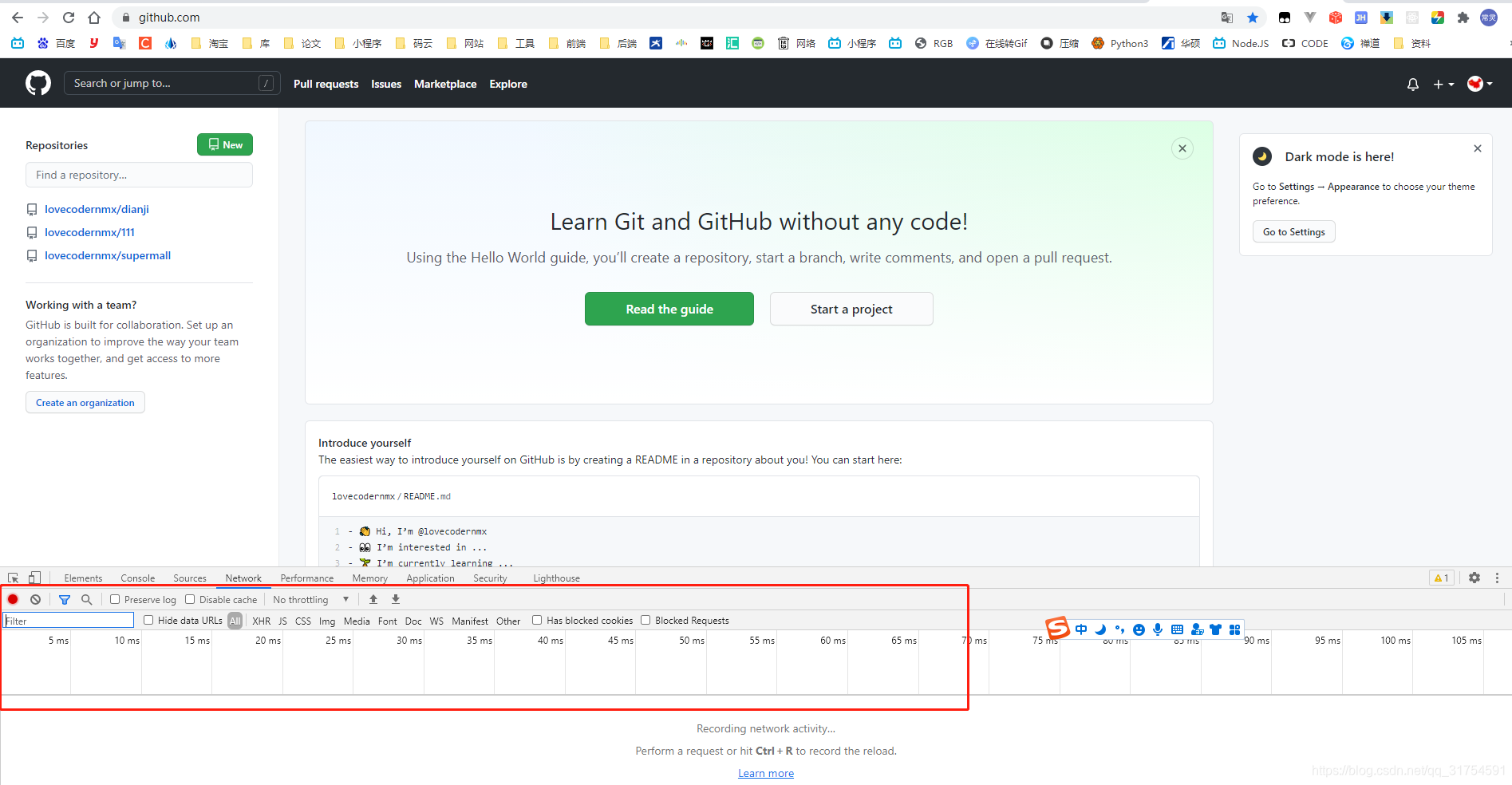Select the JS filter type
This screenshot has width=1512, height=785.
[282, 621]
